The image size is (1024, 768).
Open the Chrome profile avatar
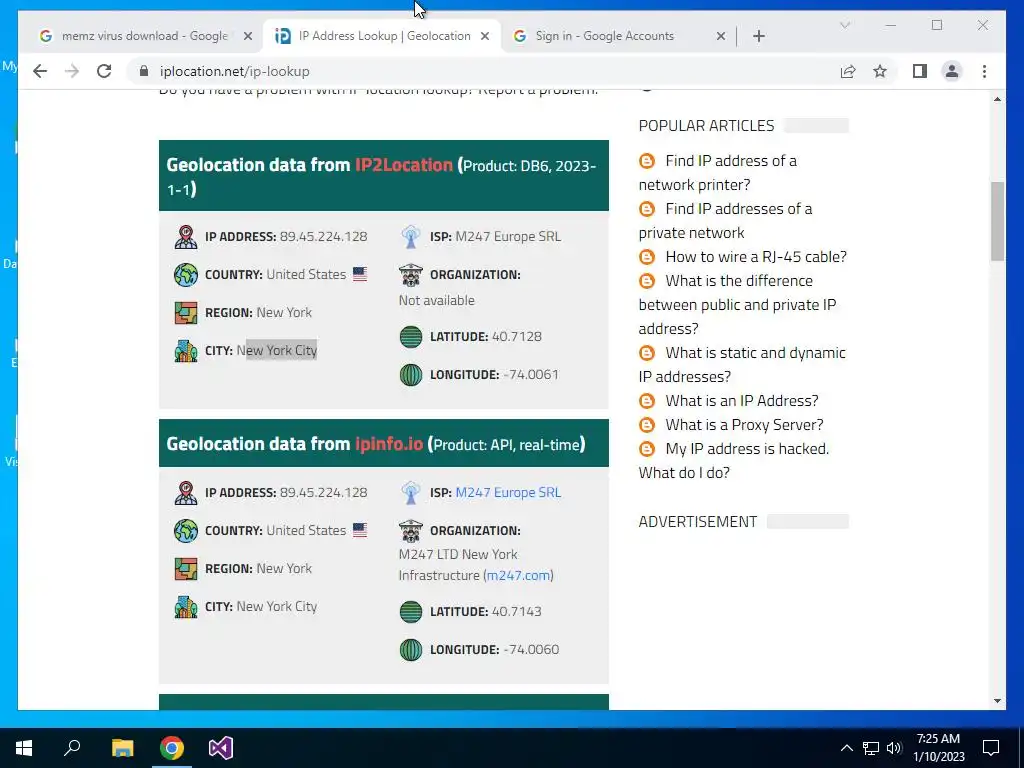[952, 71]
